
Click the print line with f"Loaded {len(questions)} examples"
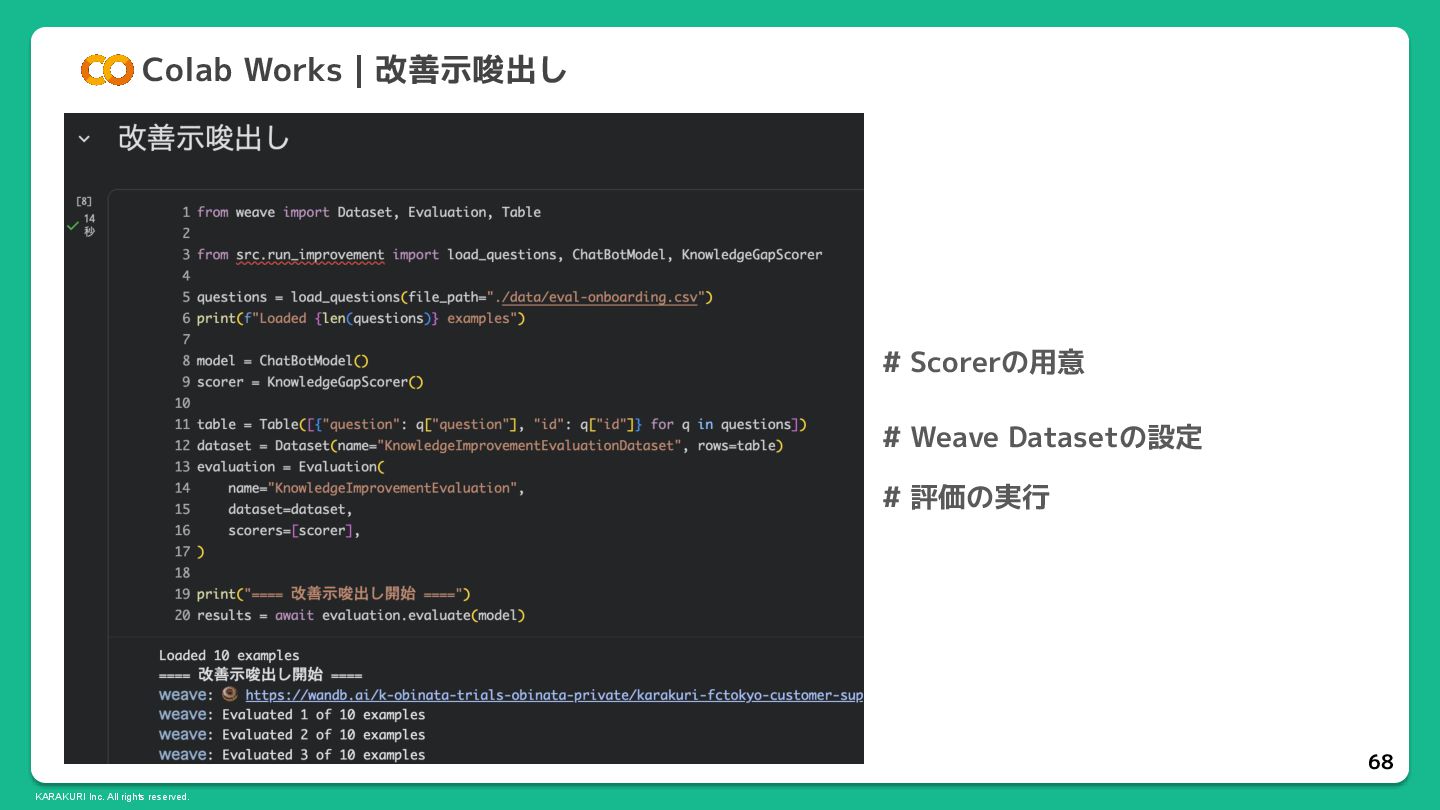coord(361,318)
